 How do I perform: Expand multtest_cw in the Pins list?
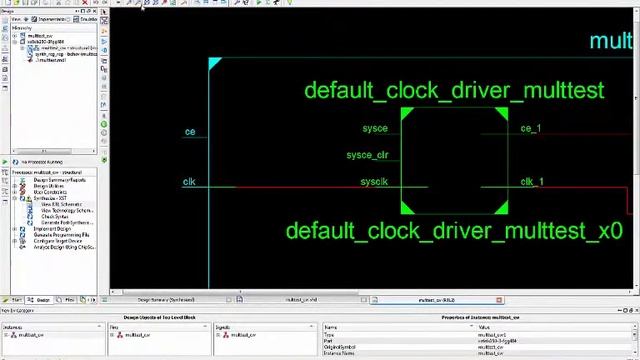[x=112, y=335]
